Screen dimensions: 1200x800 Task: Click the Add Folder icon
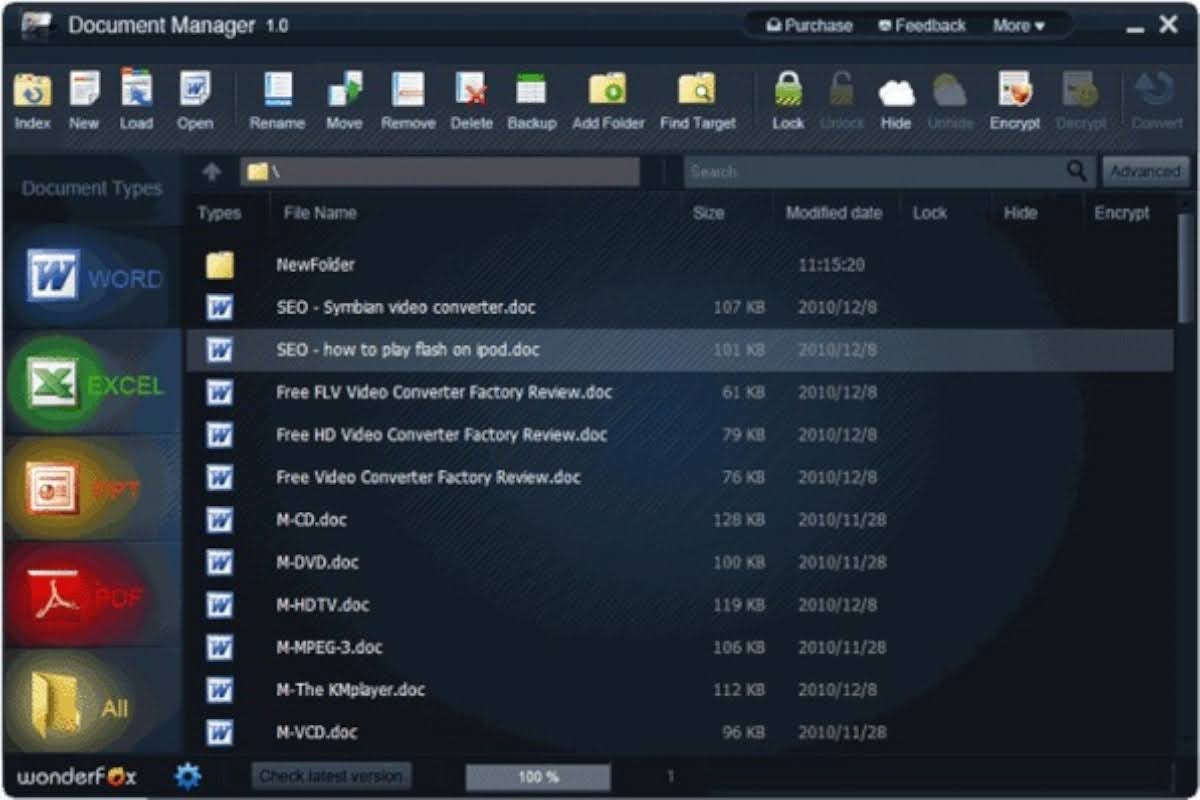(x=607, y=89)
